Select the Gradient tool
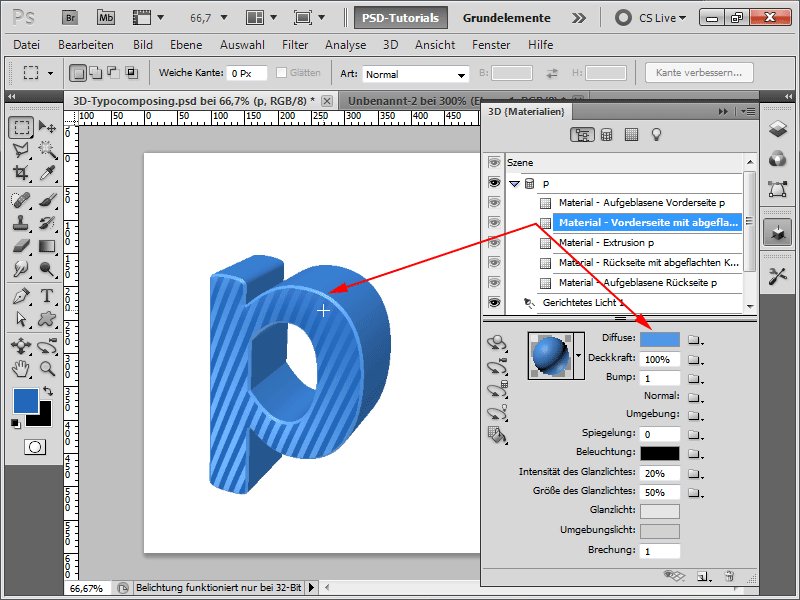Screen dimensions: 800x600 point(47,246)
